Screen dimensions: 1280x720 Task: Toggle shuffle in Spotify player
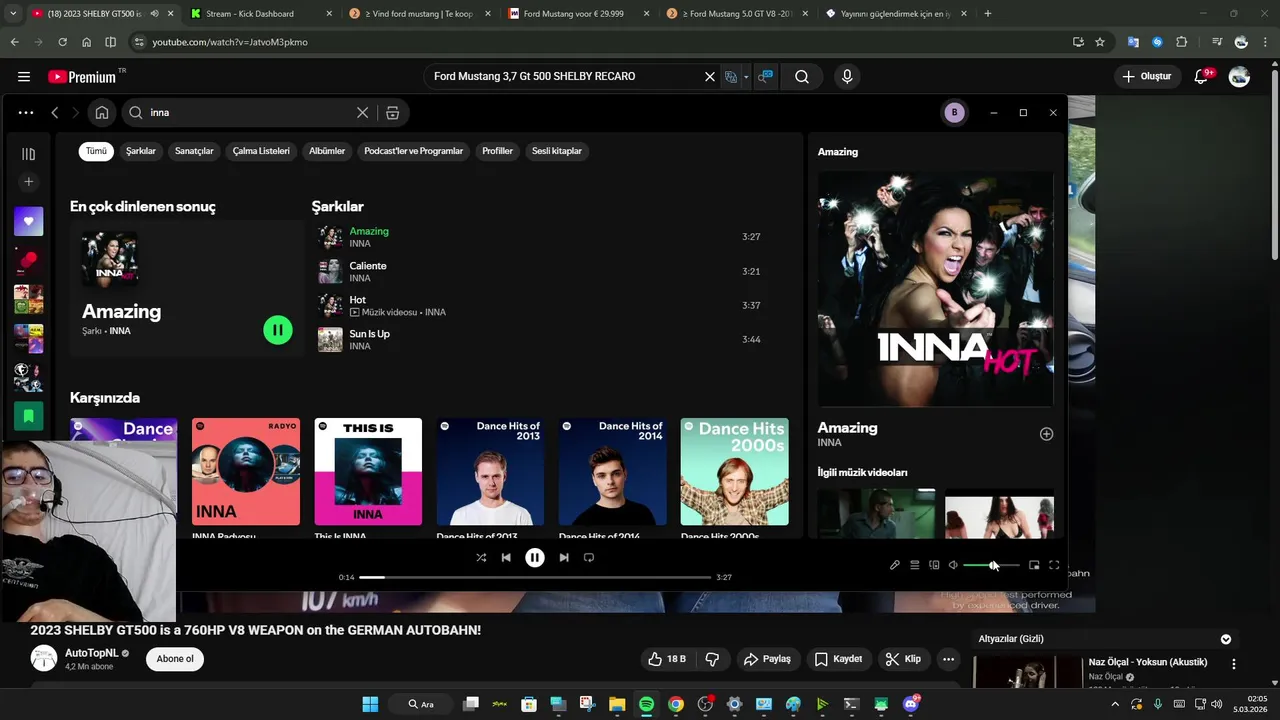(481, 558)
